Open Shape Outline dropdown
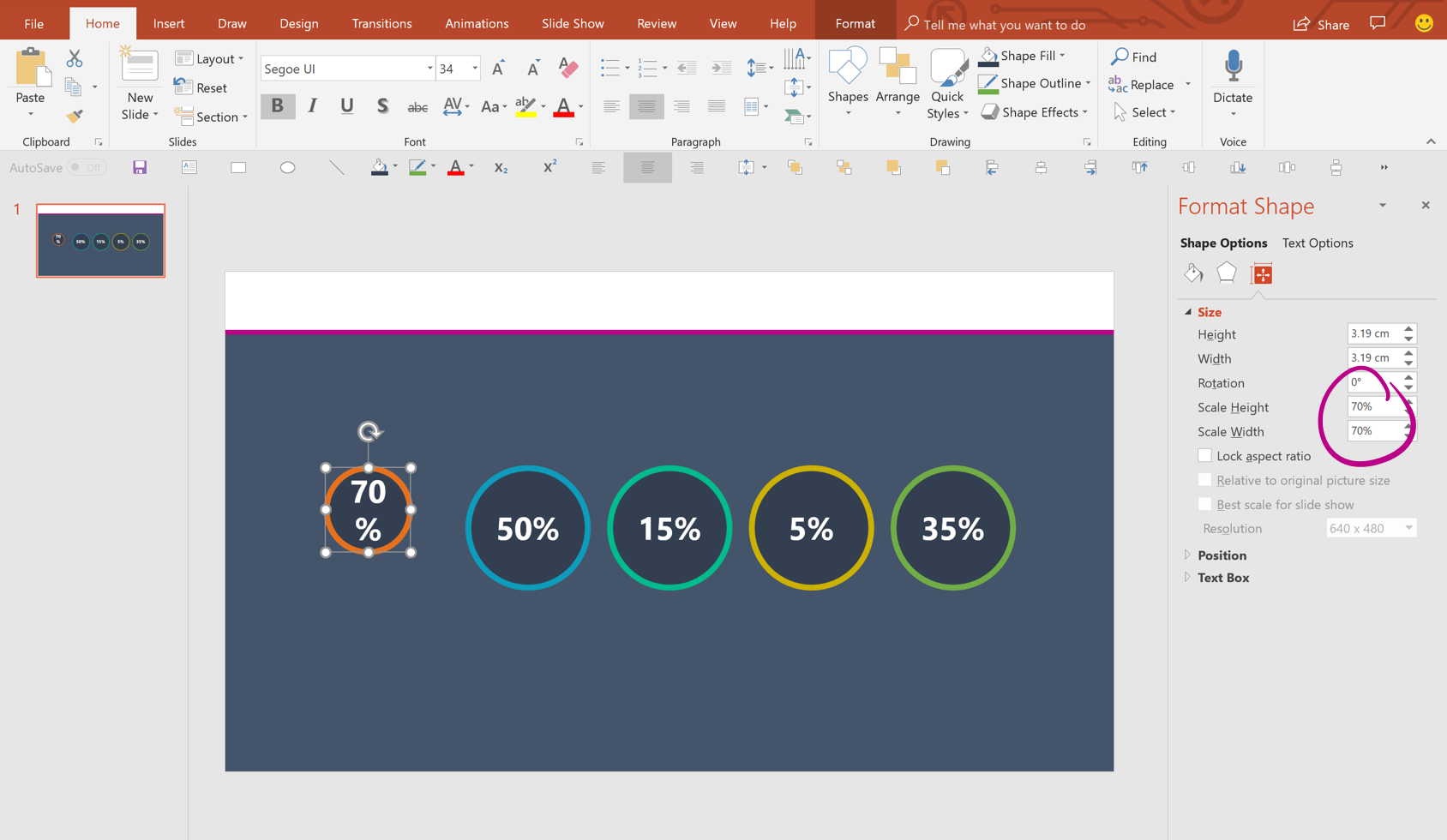Image resolution: width=1447 pixels, height=840 pixels. click(1088, 83)
